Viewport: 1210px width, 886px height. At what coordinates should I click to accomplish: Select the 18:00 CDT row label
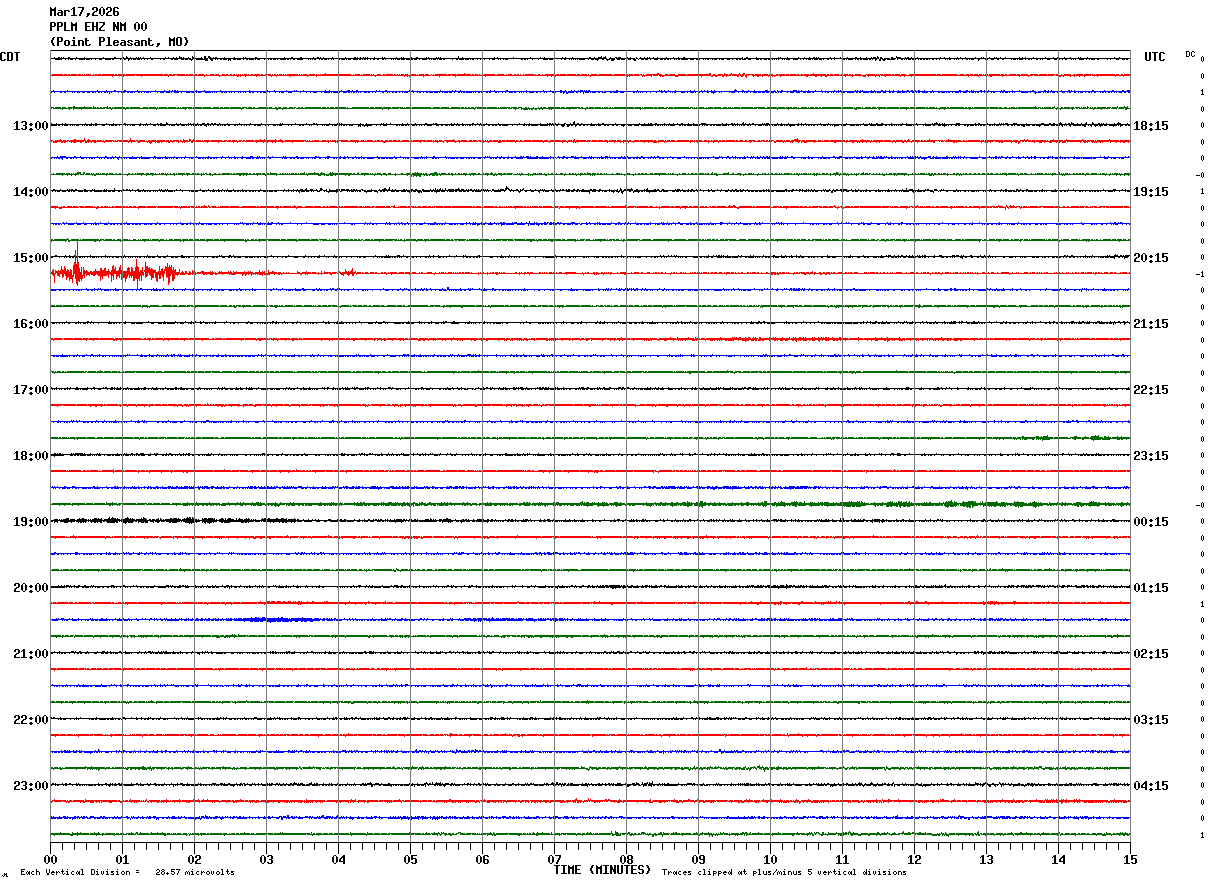30,456
